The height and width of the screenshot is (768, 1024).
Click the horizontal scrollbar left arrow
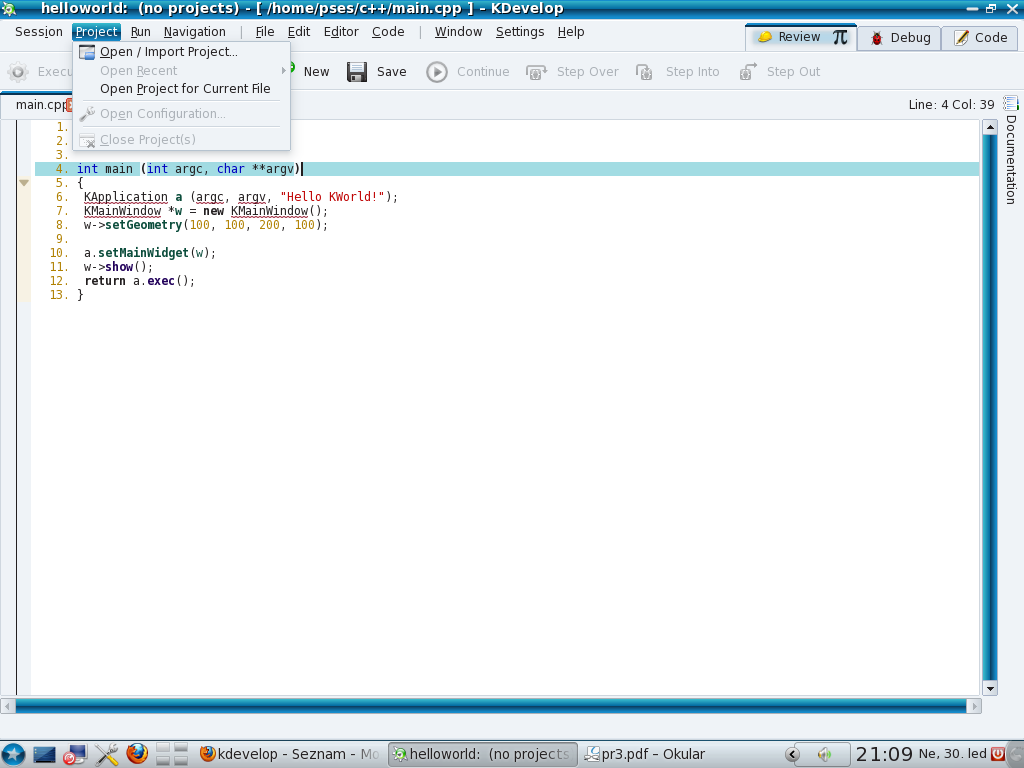8,706
